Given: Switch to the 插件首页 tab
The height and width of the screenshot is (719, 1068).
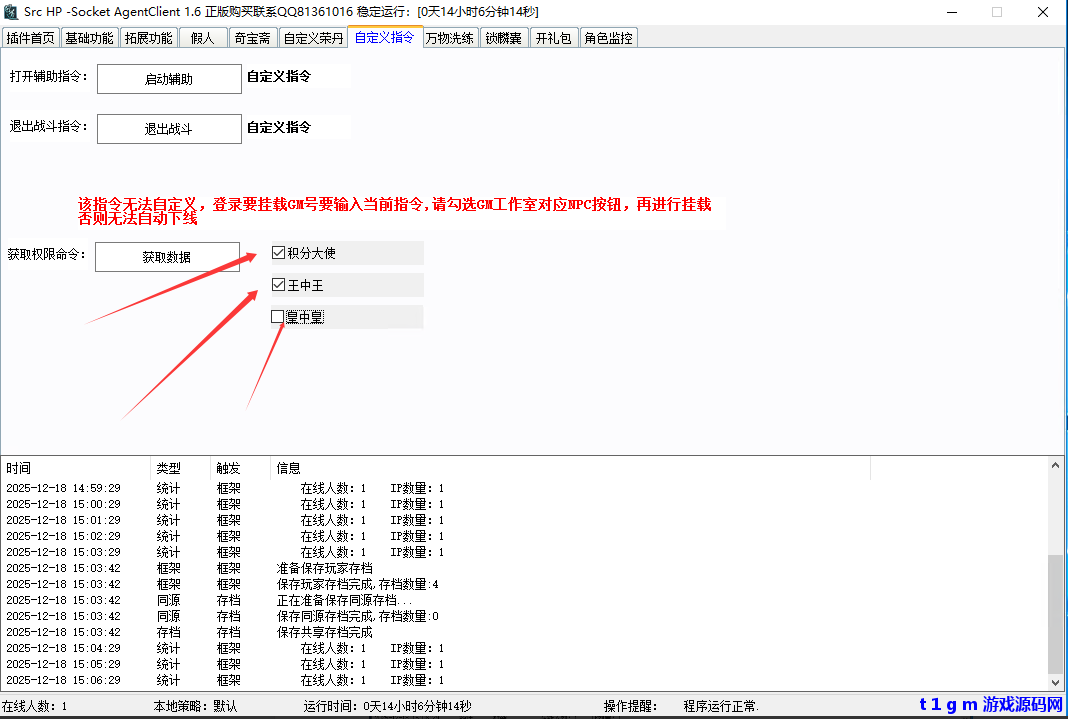Looking at the screenshot, I should 30,37.
